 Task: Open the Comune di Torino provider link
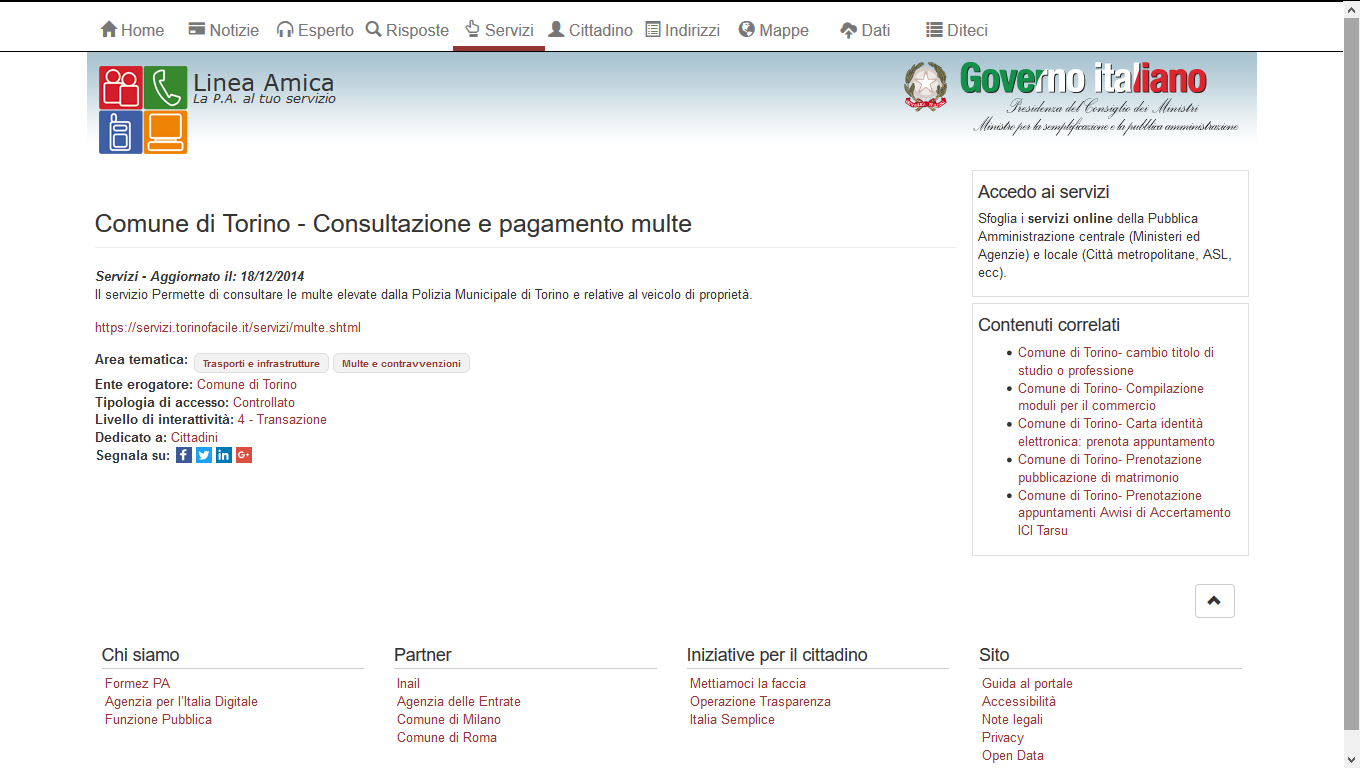coord(247,384)
